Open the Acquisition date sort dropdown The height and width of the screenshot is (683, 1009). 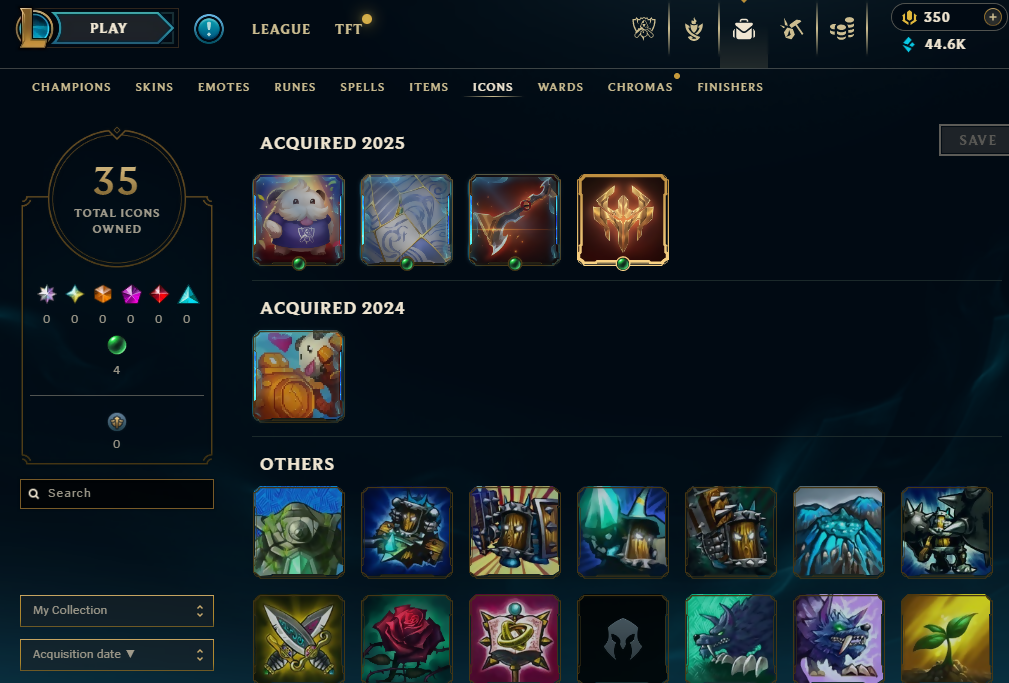coord(116,654)
